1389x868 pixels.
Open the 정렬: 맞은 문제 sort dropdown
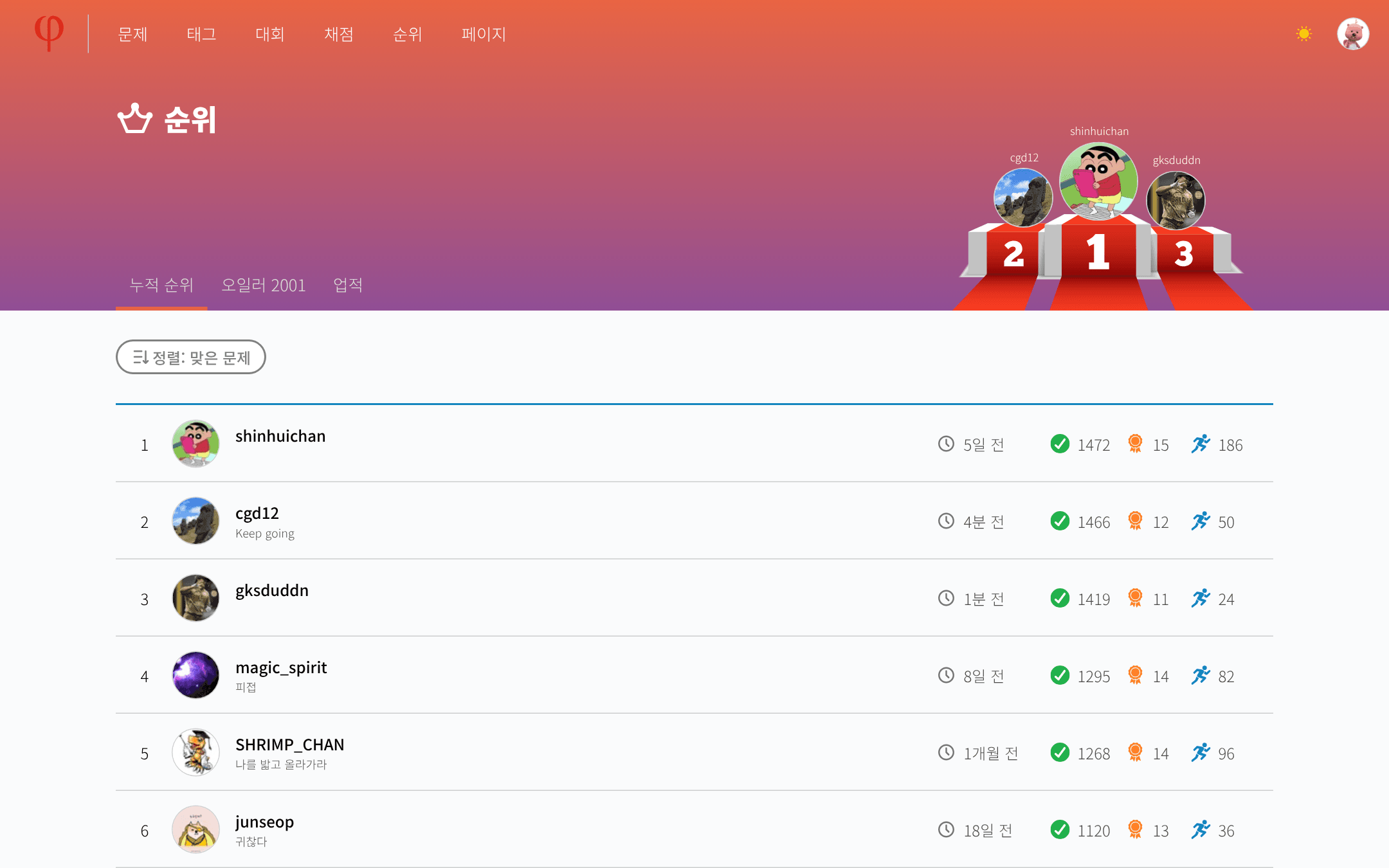pyautogui.click(x=191, y=357)
